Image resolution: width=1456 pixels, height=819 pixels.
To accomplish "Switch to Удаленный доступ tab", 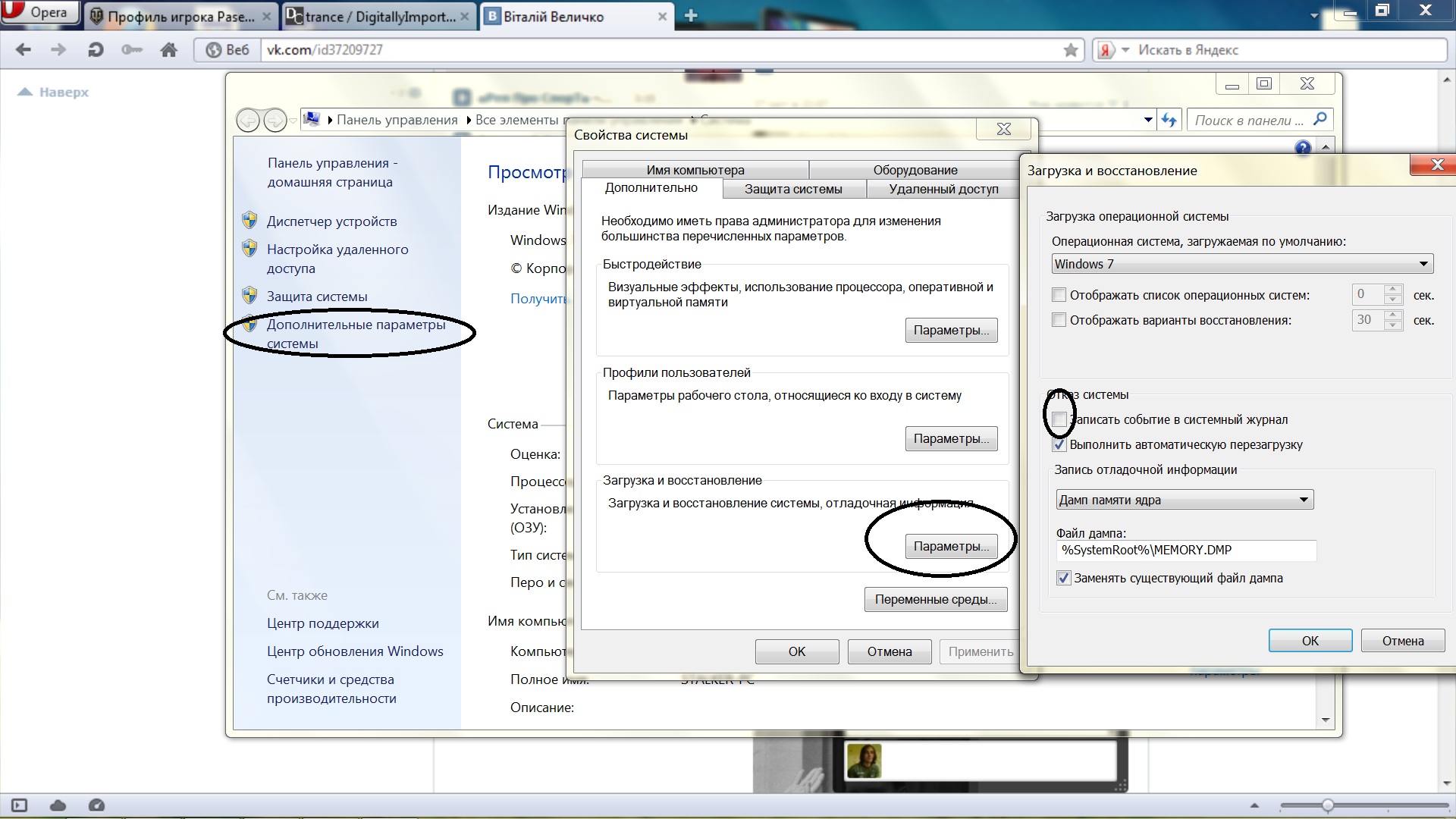I will click(x=943, y=189).
